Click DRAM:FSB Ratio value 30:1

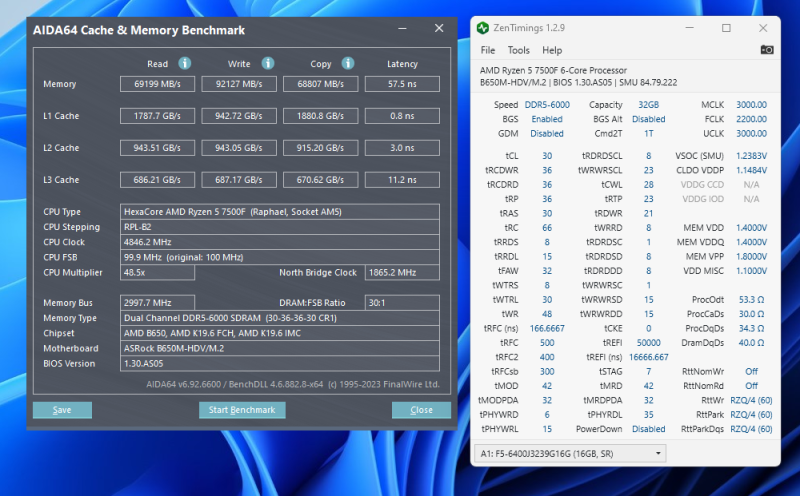402,303
